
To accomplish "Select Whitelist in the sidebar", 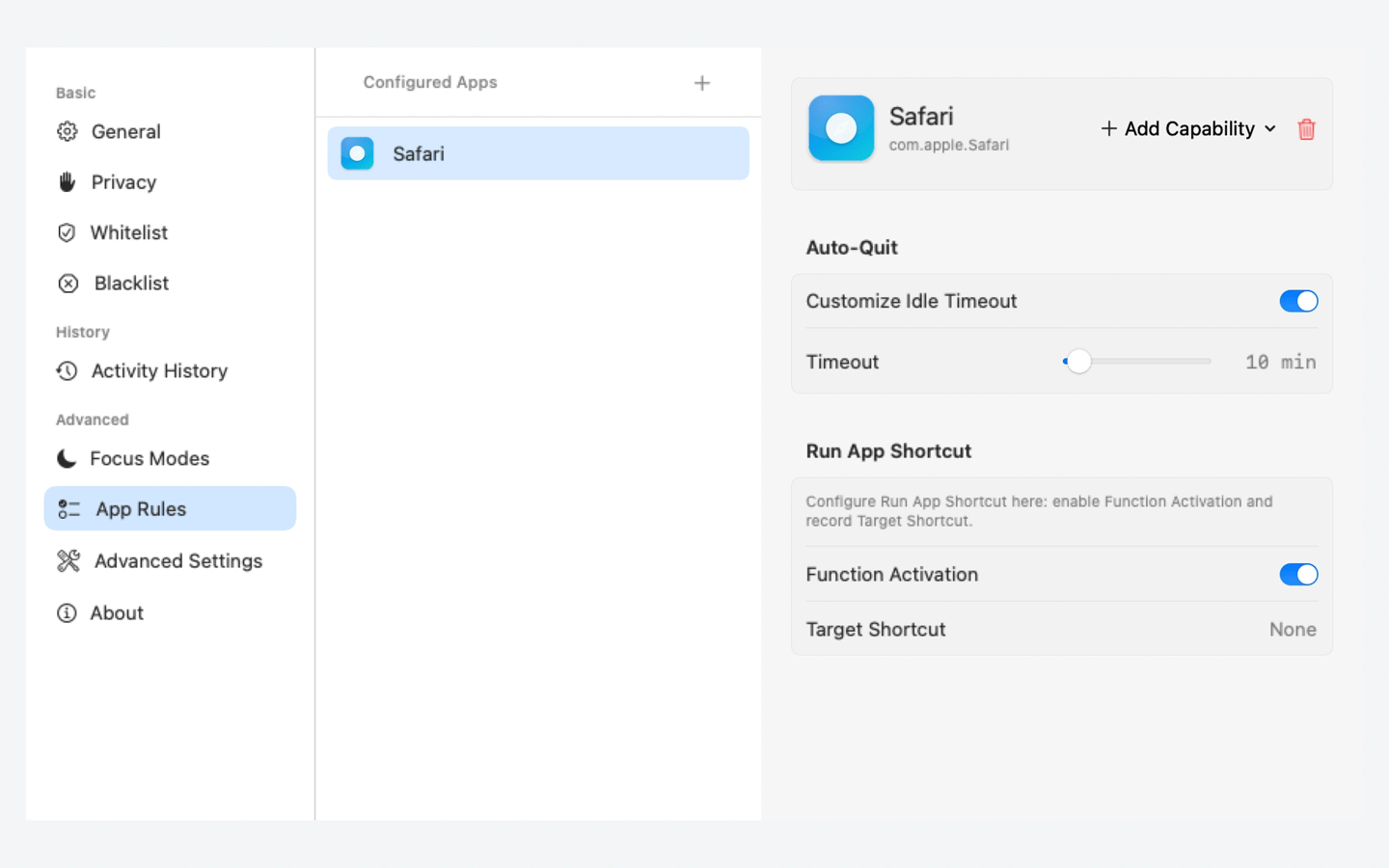I will [170, 232].
